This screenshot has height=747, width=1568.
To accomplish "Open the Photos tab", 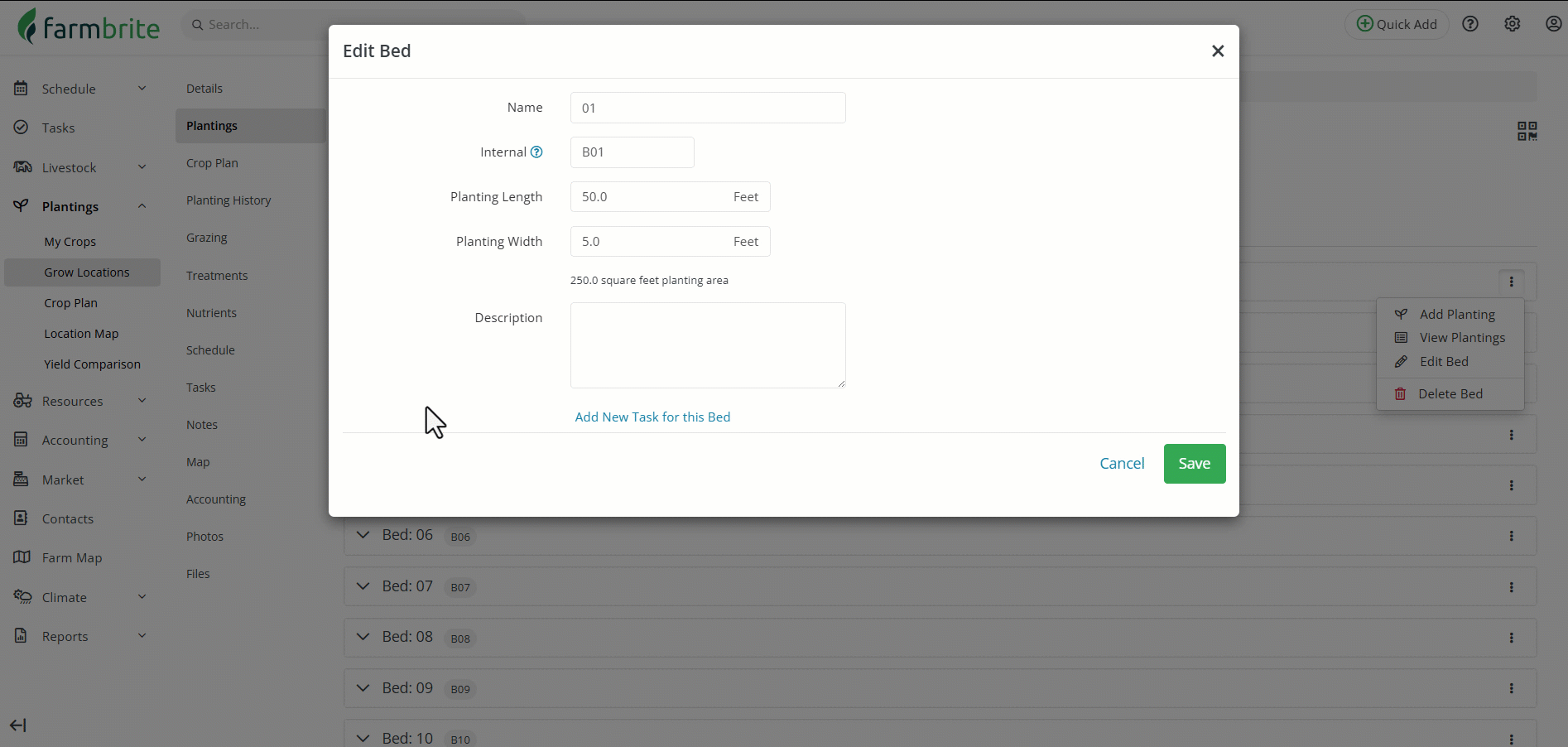I will coord(204,537).
